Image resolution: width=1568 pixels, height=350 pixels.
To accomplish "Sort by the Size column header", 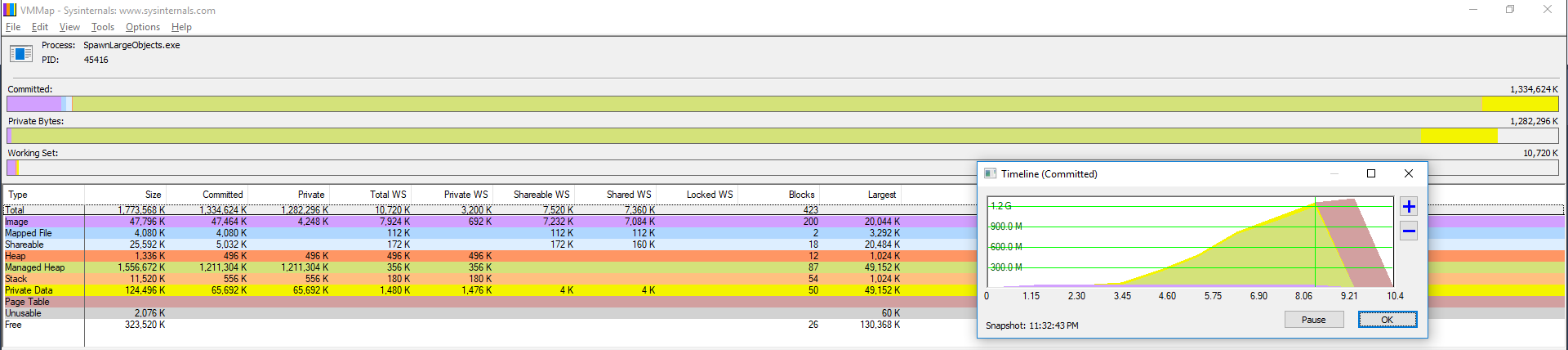I will 125,195.
